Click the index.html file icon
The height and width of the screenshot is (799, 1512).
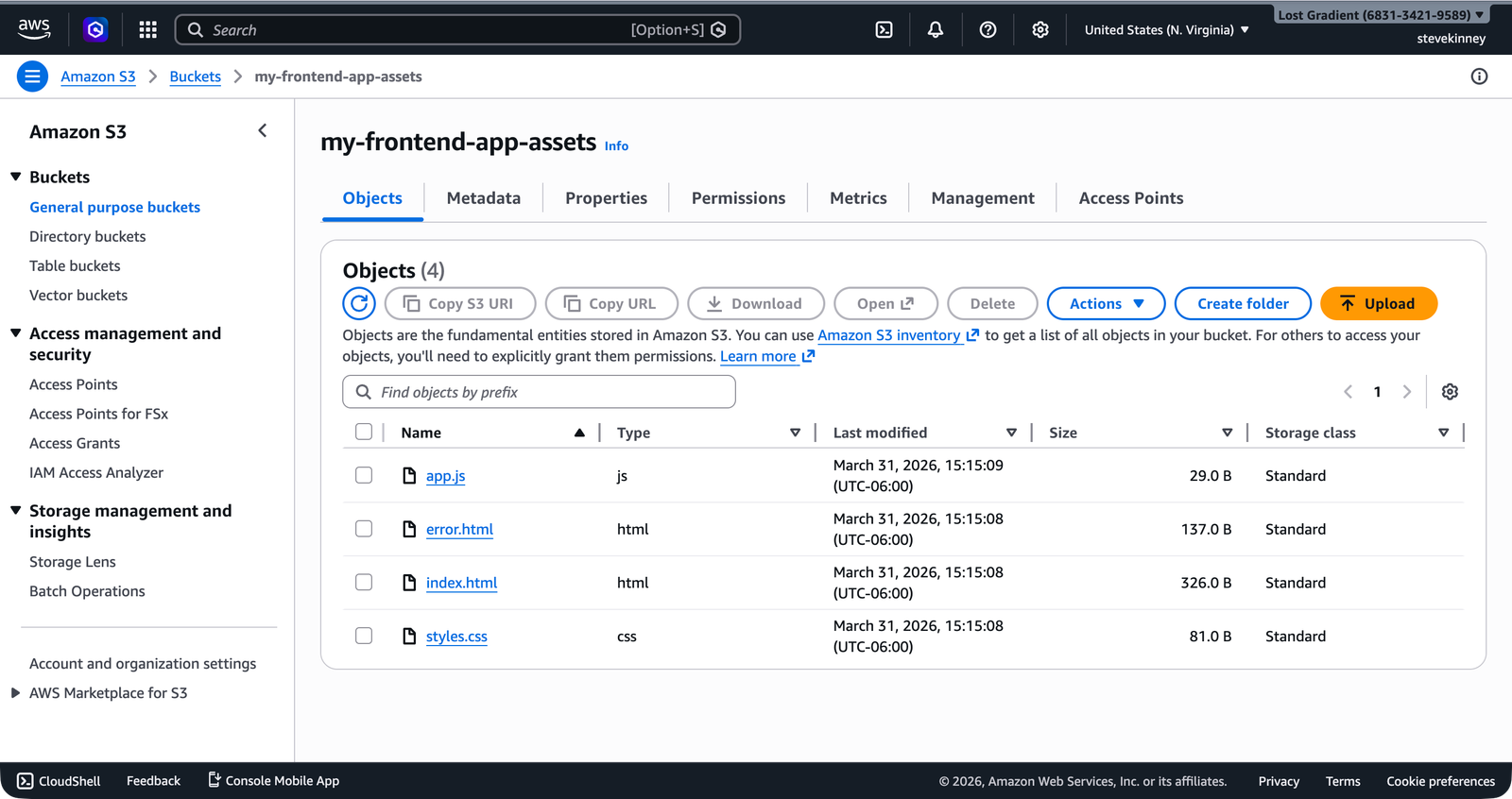[409, 583]
